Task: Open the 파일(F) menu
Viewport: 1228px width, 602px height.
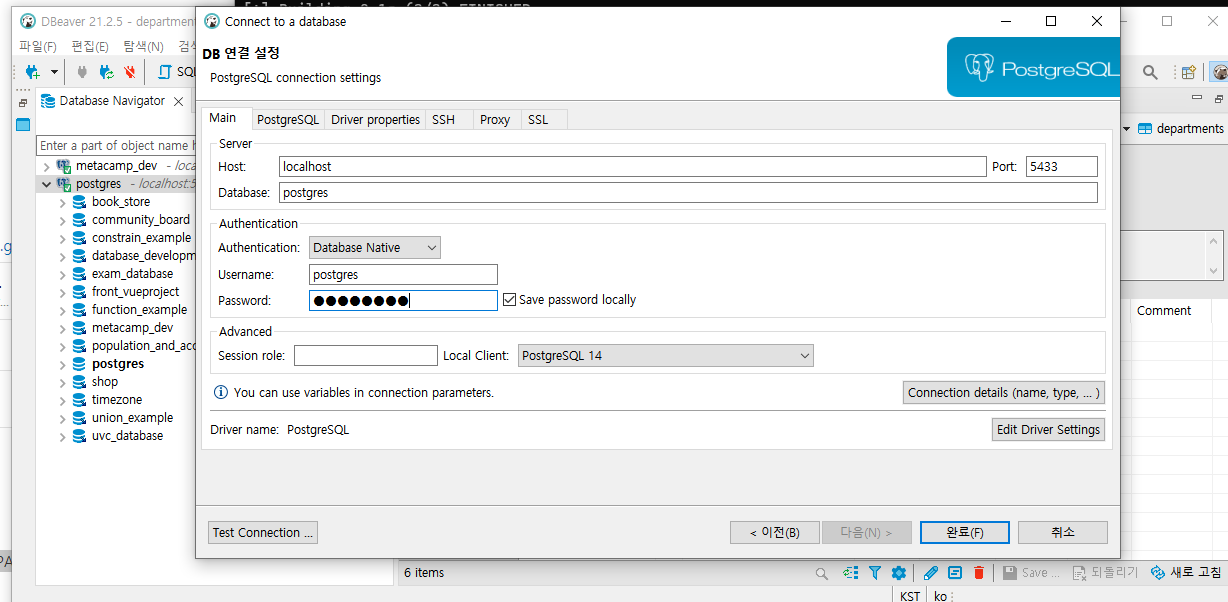Action: (38, 46)
